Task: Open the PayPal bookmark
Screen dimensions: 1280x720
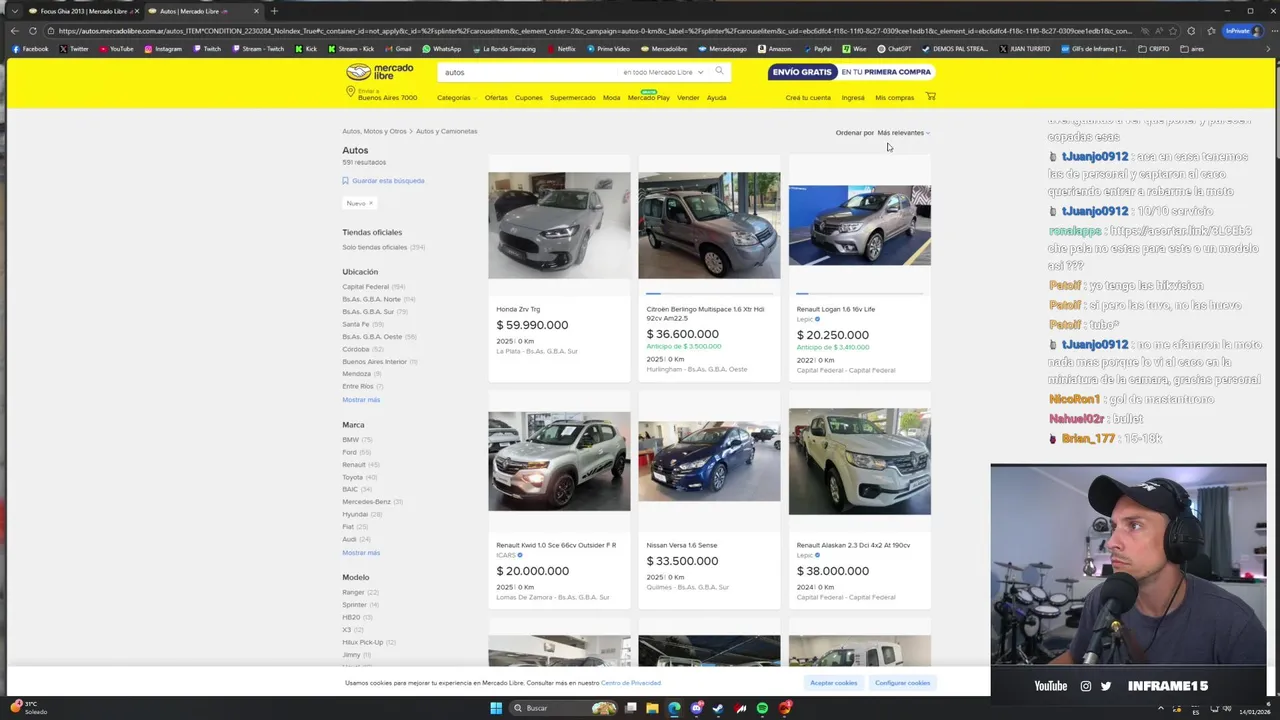Action: click(x=817, y=48)
